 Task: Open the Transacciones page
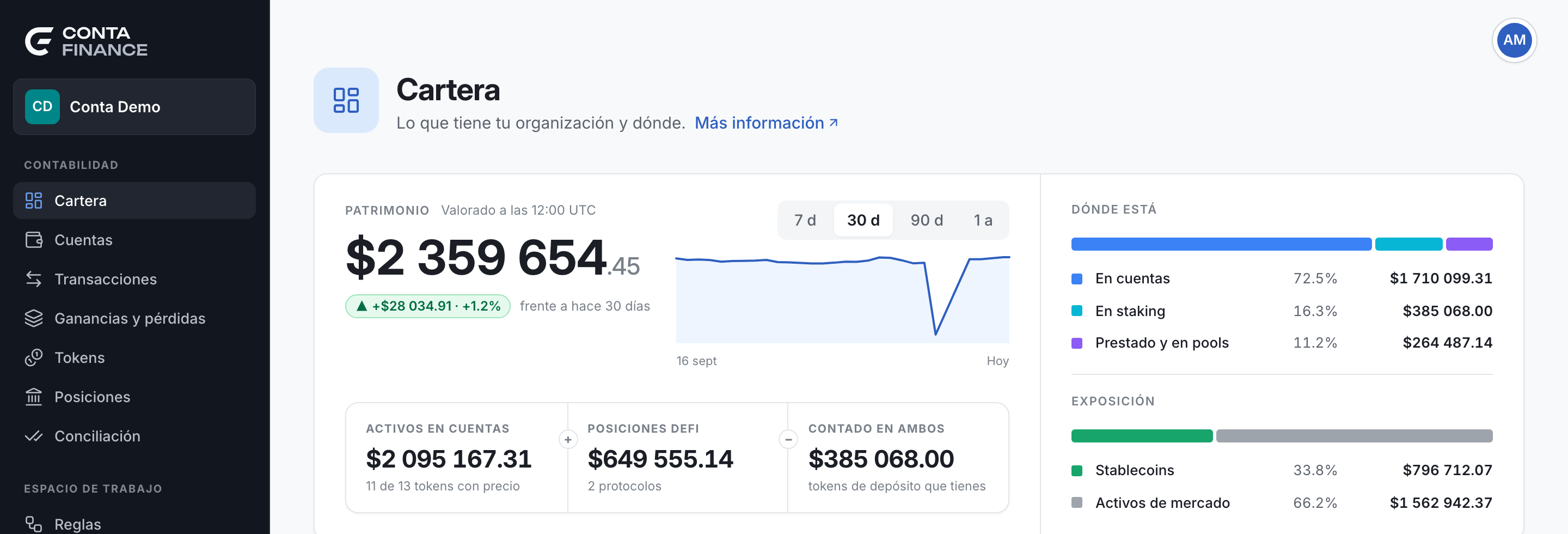(x=134, y=279)
